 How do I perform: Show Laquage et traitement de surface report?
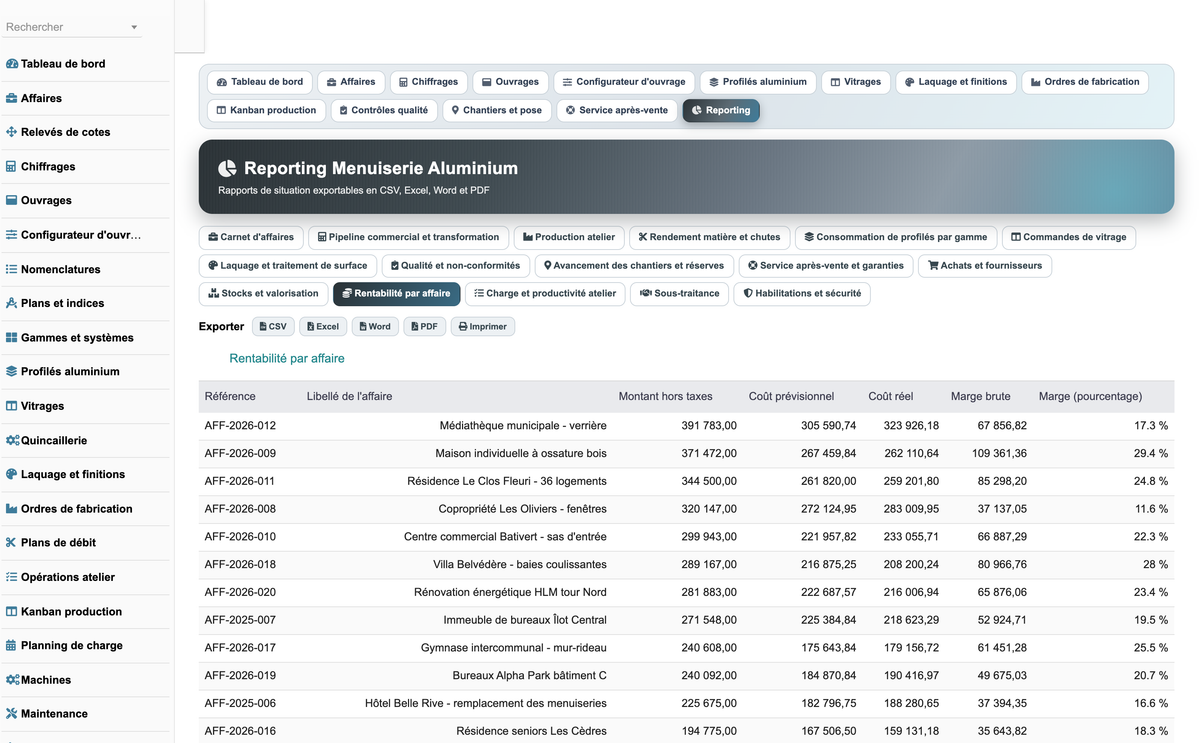(288, 265)
